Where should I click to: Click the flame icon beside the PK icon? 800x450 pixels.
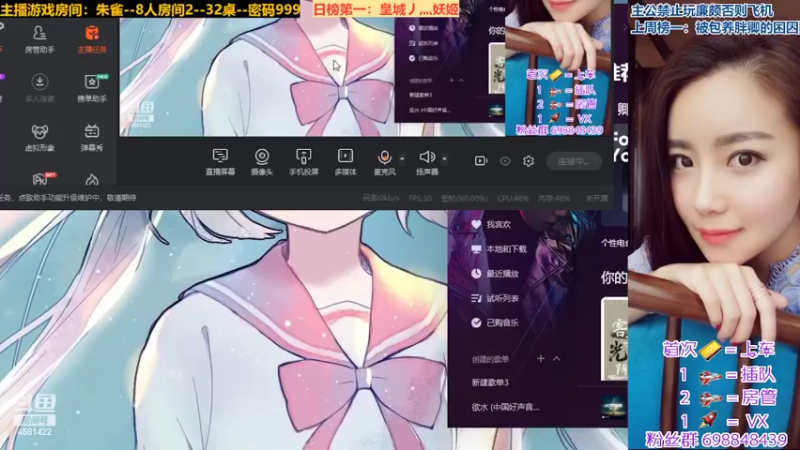click(x=92, y=179)
